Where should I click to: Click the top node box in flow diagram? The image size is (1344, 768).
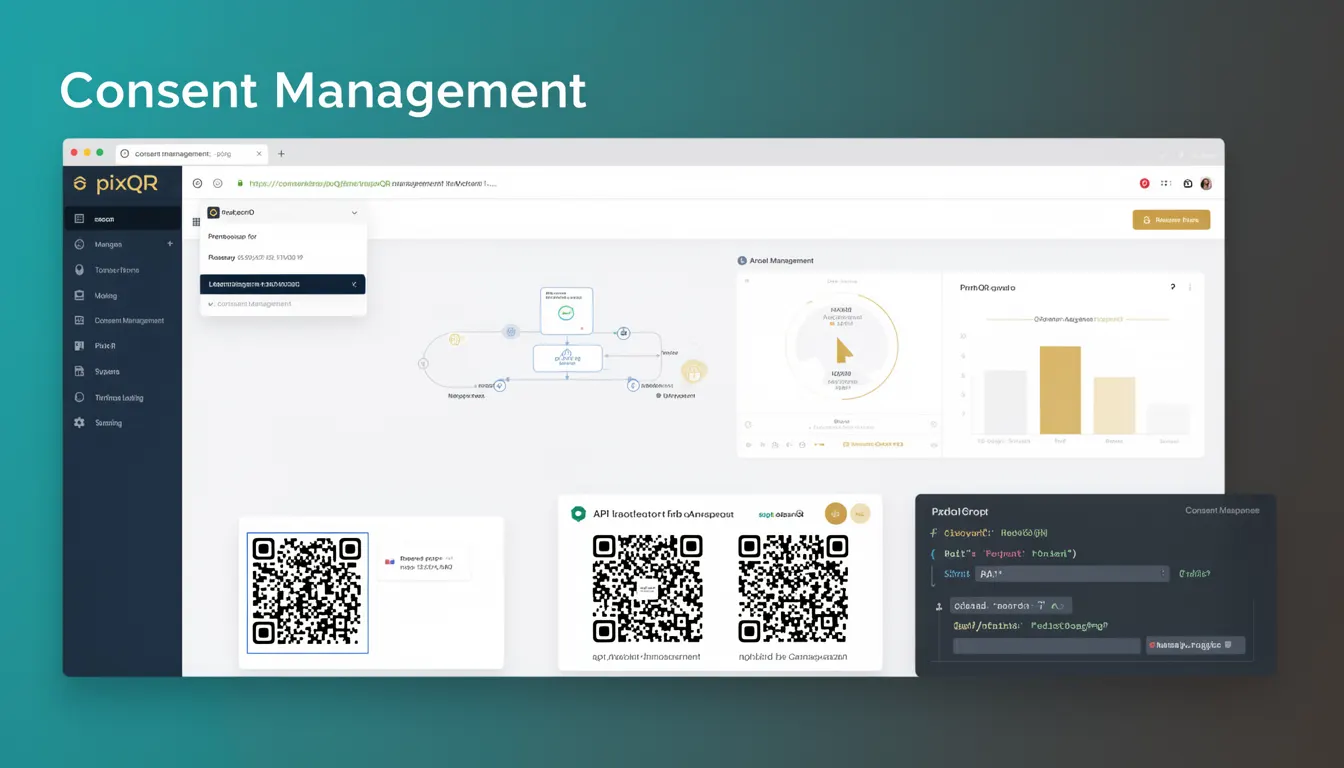pos(567,311)
